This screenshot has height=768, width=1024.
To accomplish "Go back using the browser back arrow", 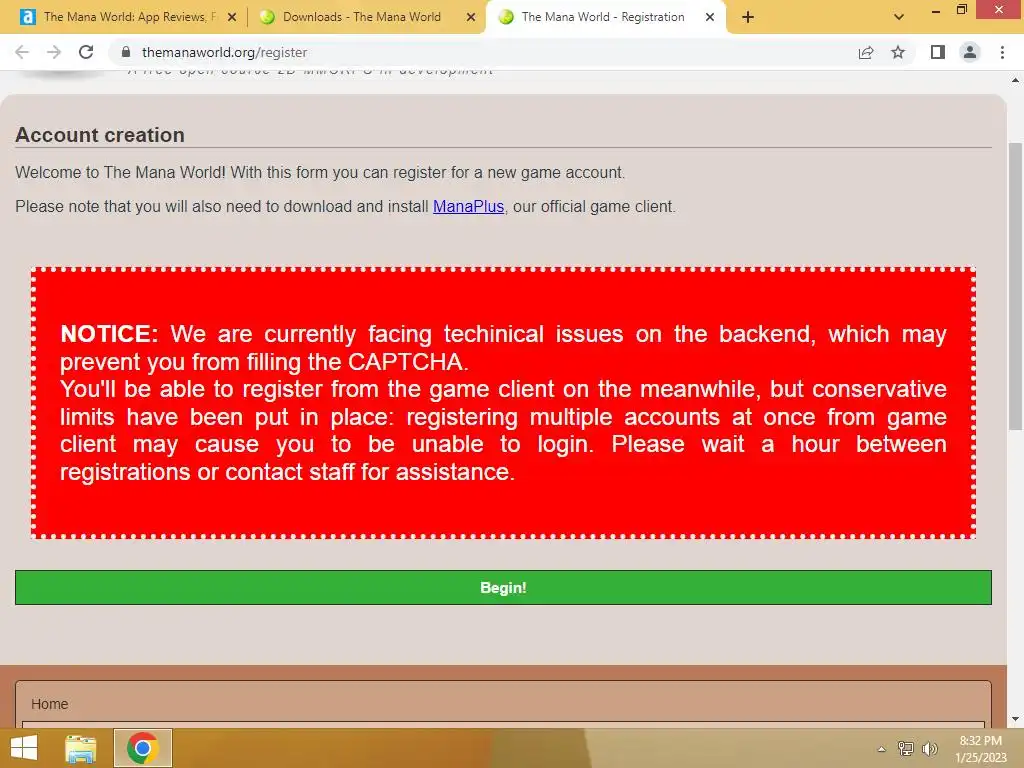I will [x=22, y=52].
